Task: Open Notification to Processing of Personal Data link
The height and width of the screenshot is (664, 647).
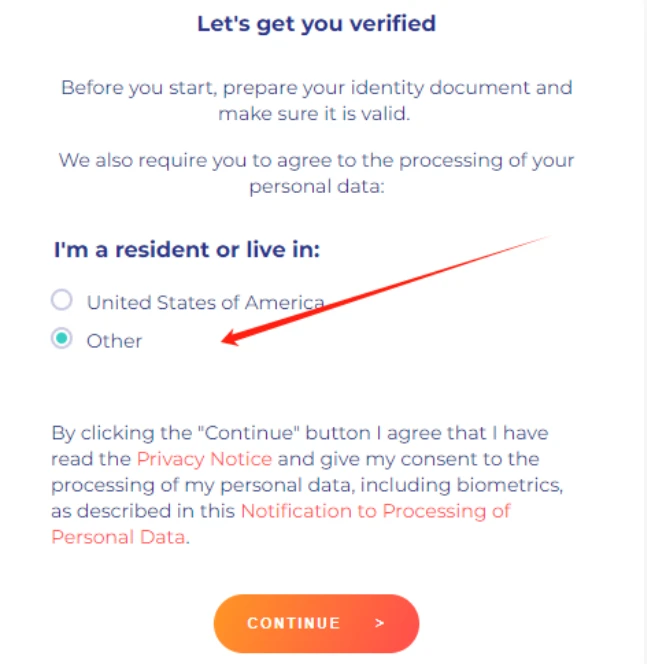Action: point(375,511)
